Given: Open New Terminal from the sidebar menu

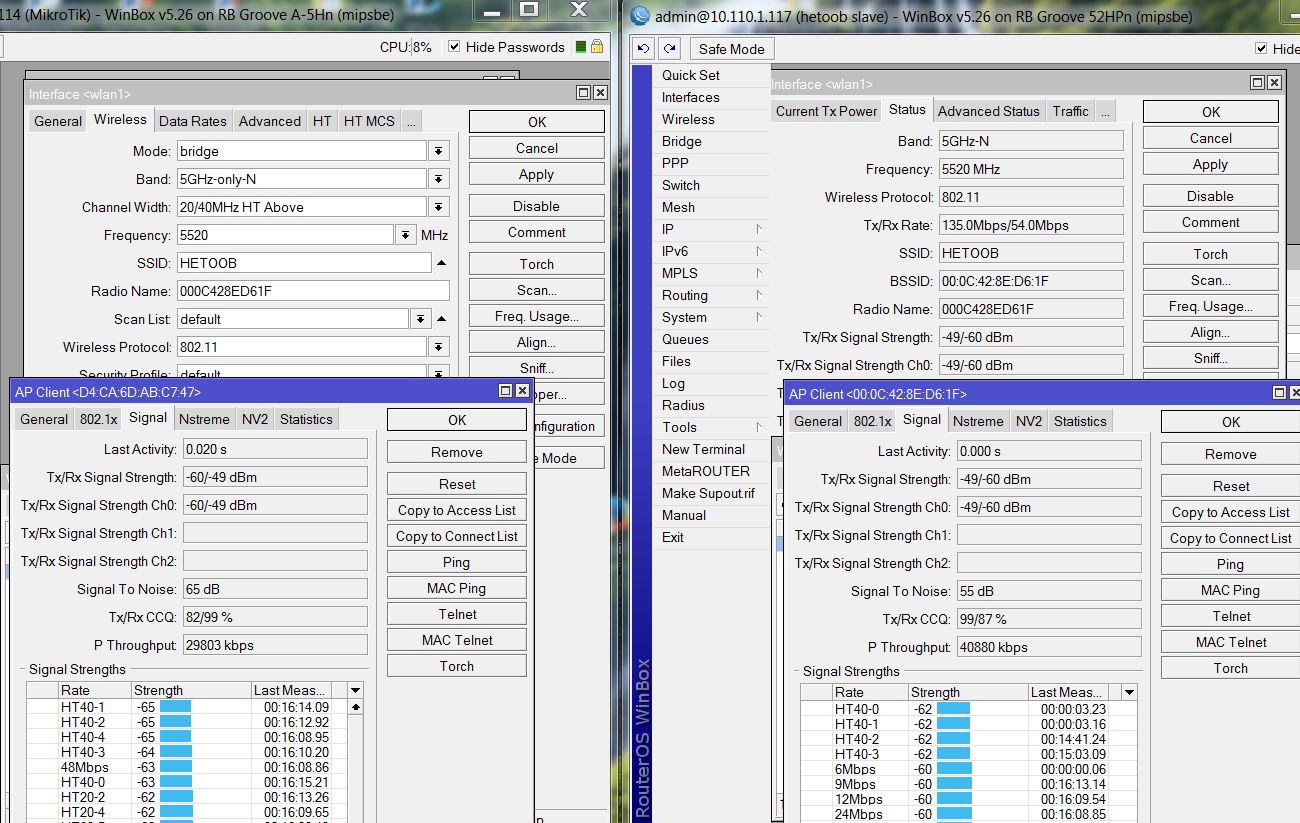Looking at the screenshot, I should click(x=704, y=449).
